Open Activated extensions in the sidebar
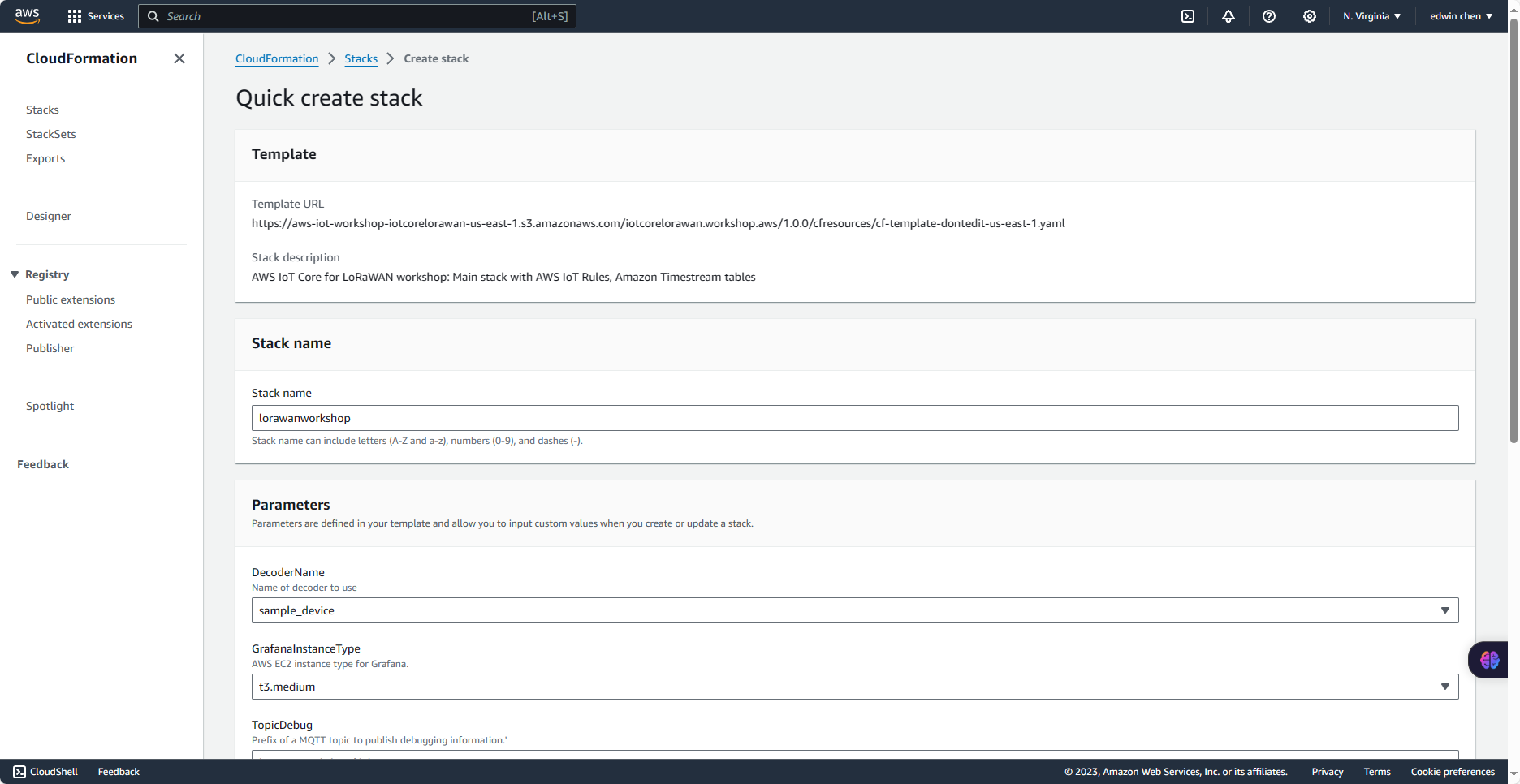1520x784 pixels. 79,324
